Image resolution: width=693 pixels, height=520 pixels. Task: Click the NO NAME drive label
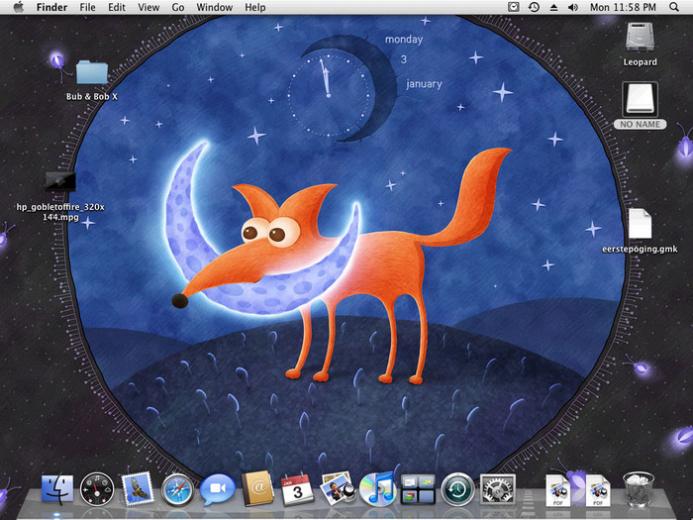click(640, 125)
